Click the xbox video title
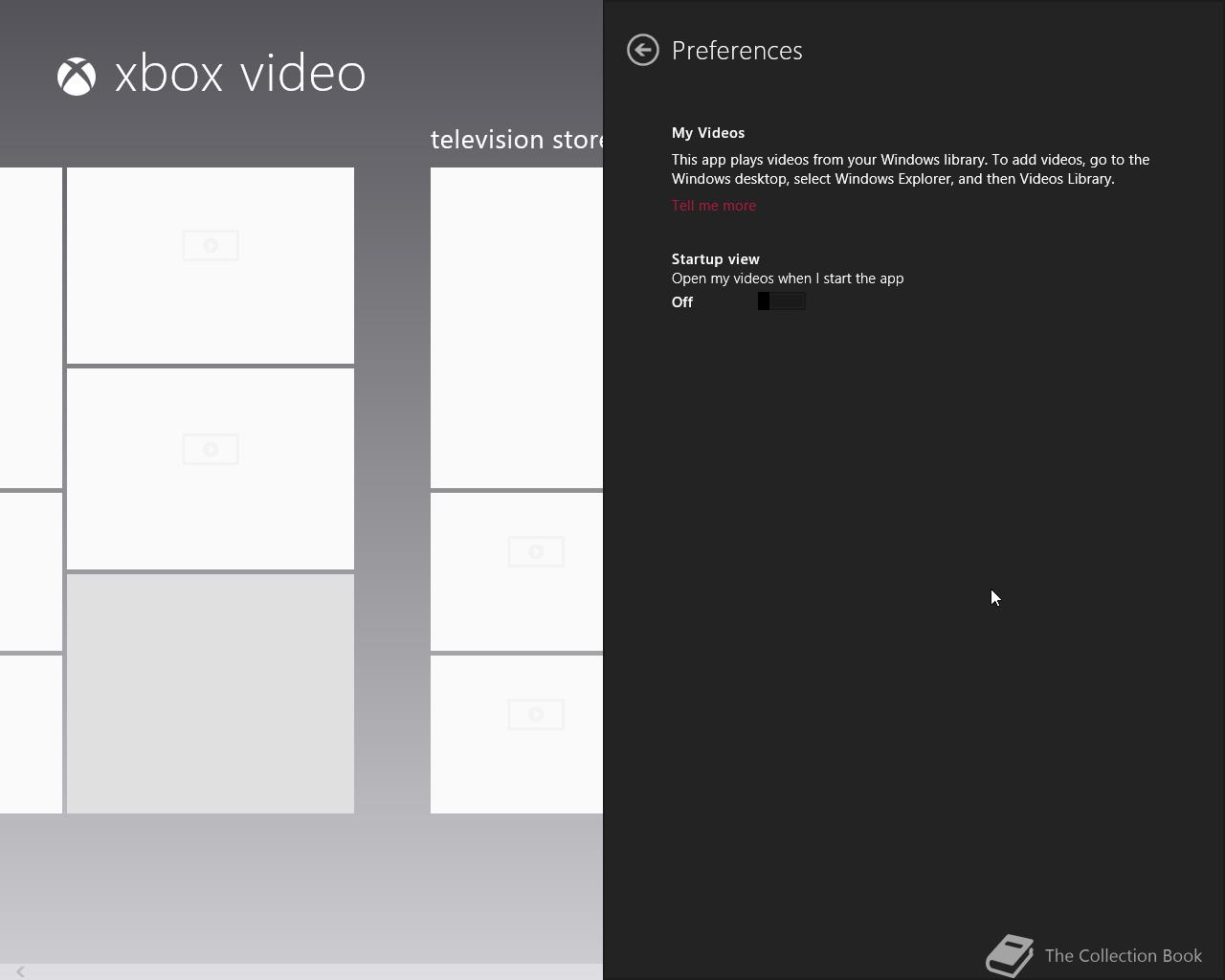The width and height of the screenshot is (1225, 980). coord(240,75)
